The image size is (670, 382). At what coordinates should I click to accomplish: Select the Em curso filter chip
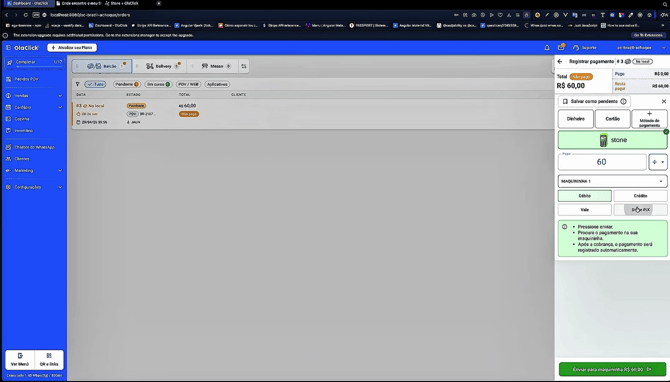pos(159,84)
